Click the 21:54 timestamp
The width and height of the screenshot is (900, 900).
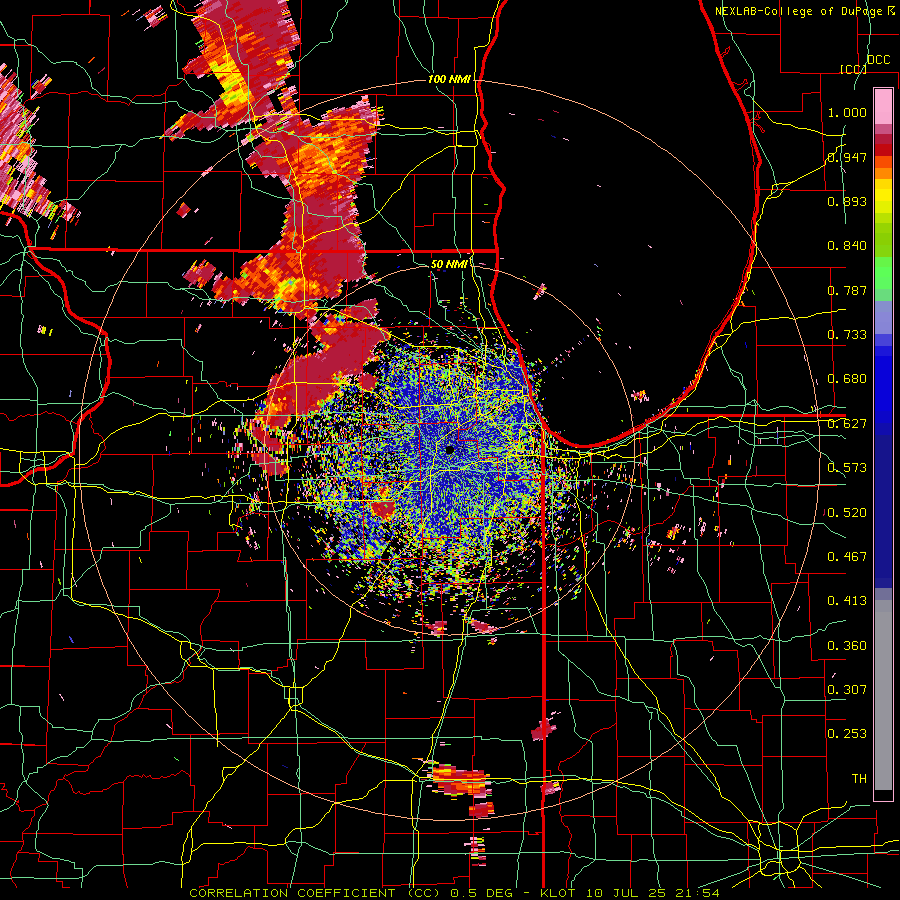pos(697,893)
